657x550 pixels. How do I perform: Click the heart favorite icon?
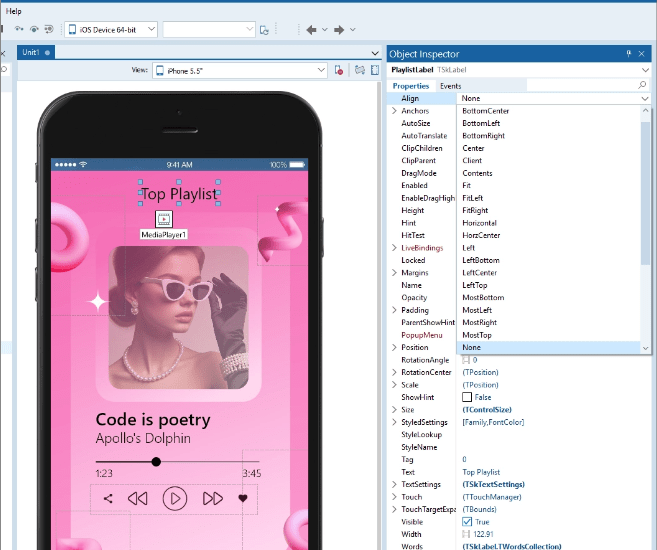[x=242, y=498]
